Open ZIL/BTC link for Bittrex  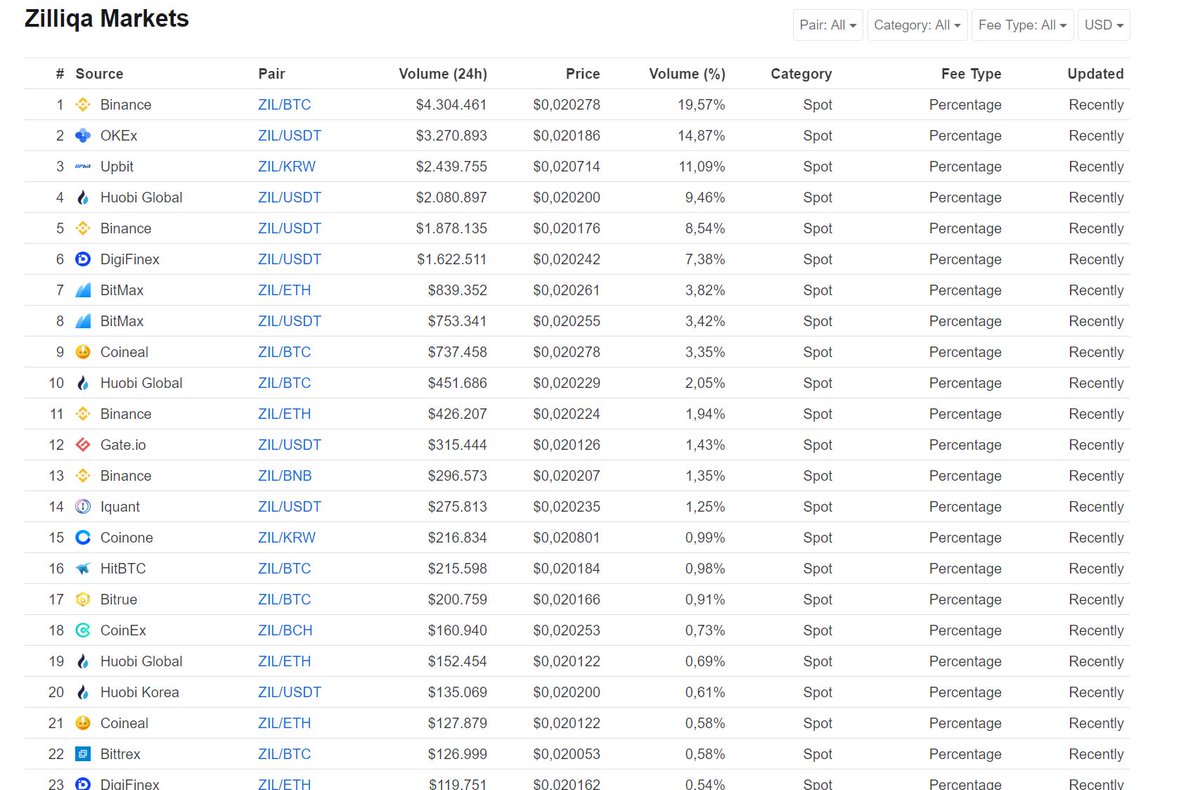[x=284, y=756]
